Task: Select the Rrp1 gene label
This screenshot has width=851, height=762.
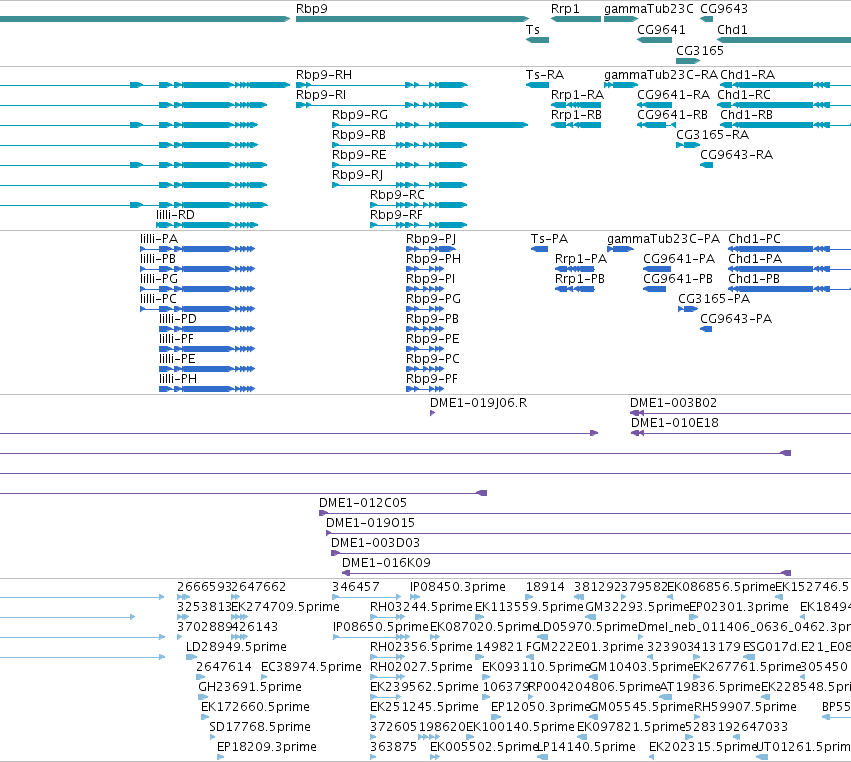Action: pos(565,9)
